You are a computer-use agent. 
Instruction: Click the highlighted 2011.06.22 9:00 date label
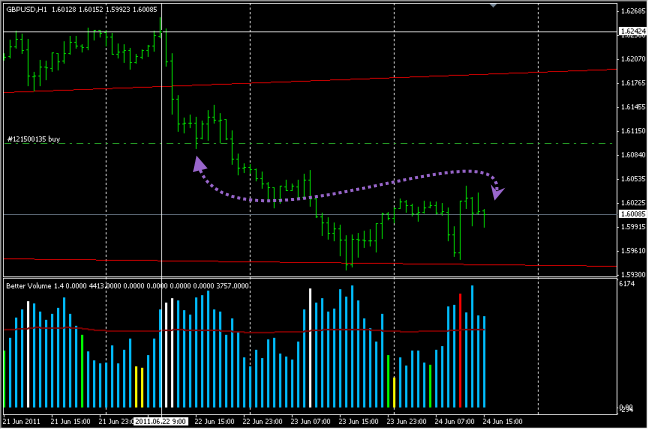(162, 421)
